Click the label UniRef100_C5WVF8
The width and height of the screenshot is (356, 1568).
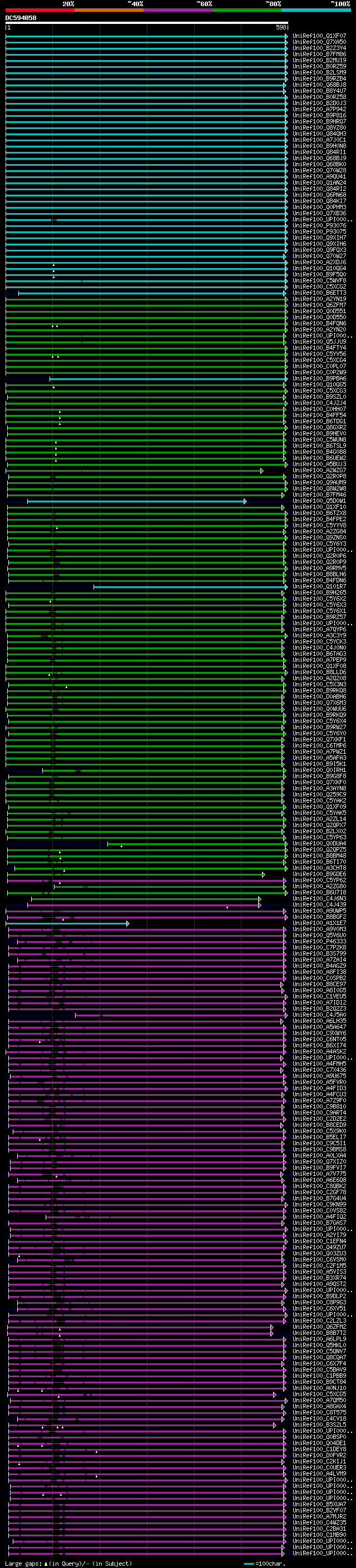pyautogui.click(x=319, y=280)
